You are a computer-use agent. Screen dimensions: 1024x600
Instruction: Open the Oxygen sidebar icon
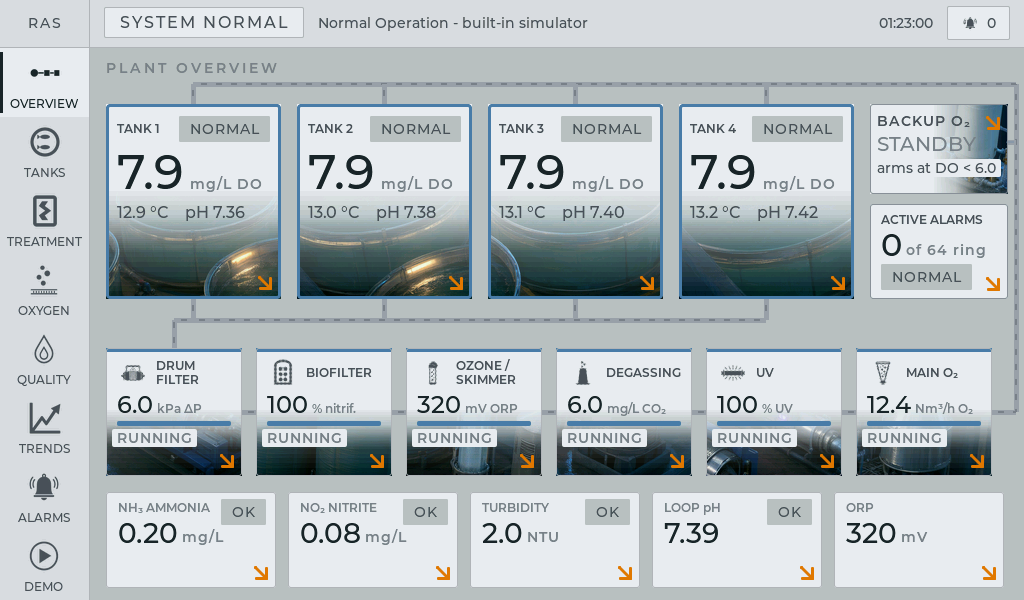(44, 280)
